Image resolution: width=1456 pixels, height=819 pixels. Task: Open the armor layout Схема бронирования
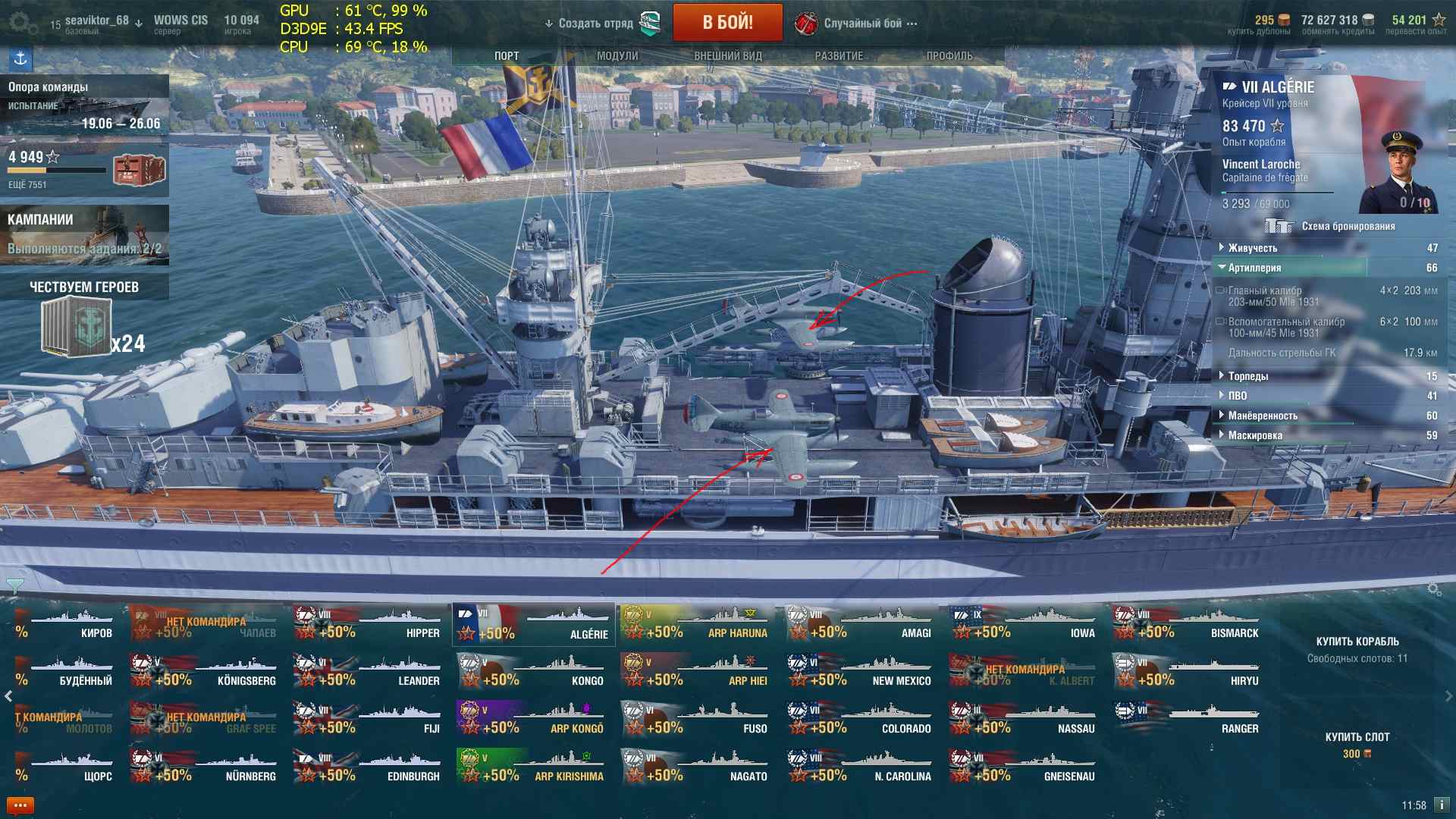[x=1330, y=226]
